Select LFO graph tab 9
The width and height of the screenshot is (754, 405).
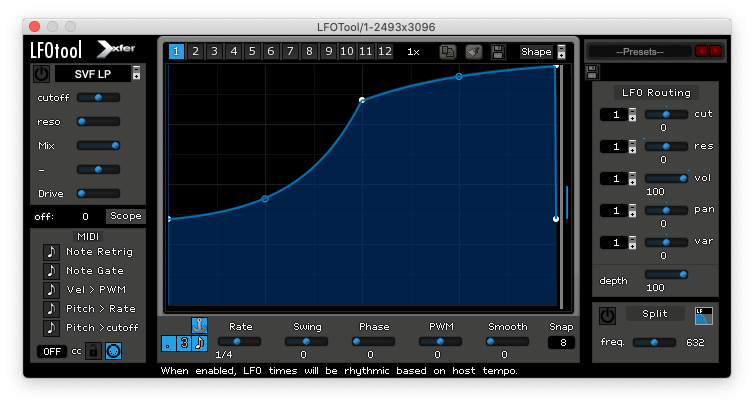328,51
